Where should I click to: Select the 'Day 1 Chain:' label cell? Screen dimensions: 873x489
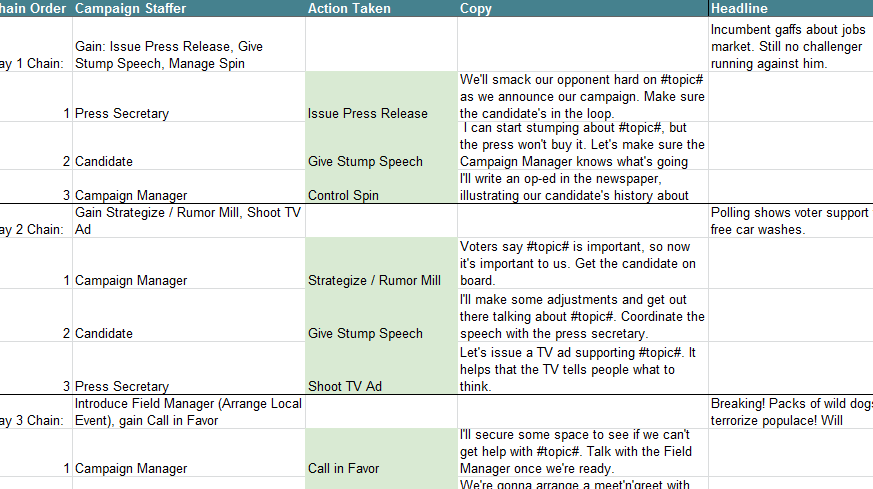pyautogui.click(x=36, y=44)
